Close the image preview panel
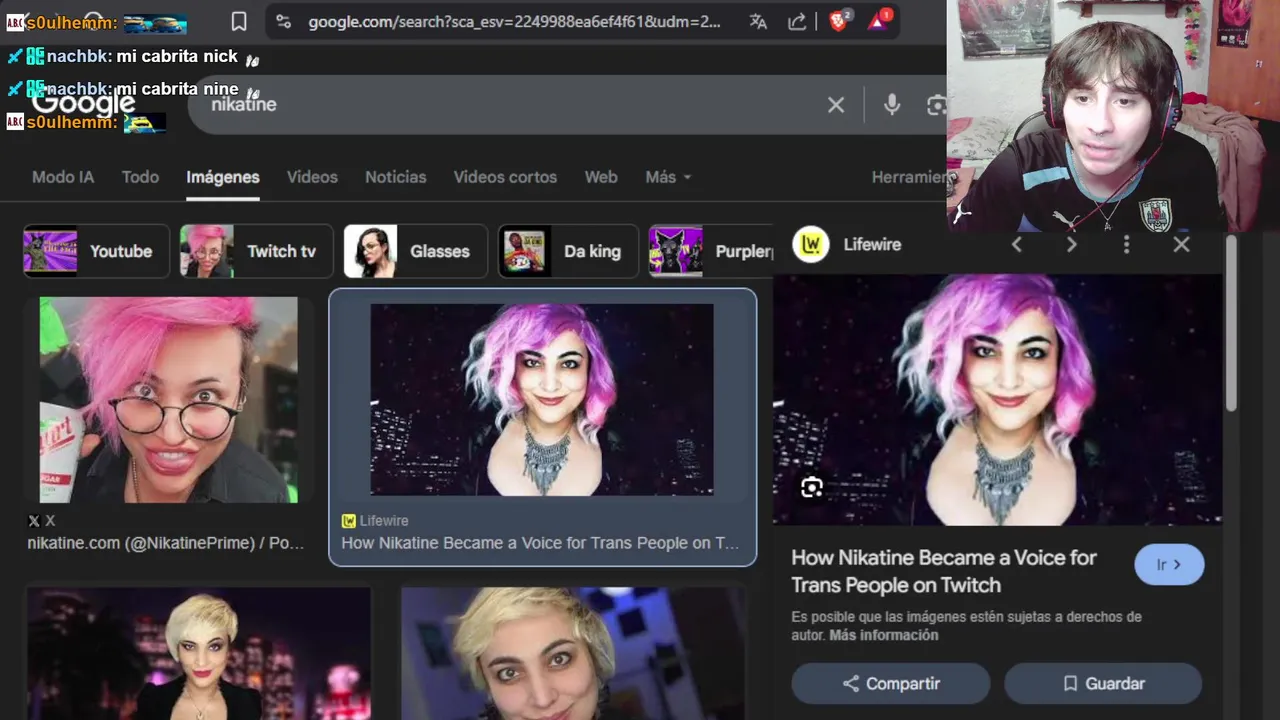Image resolution: width=1280 pixels, height=720 pixels. click(x=1181, y=244)
